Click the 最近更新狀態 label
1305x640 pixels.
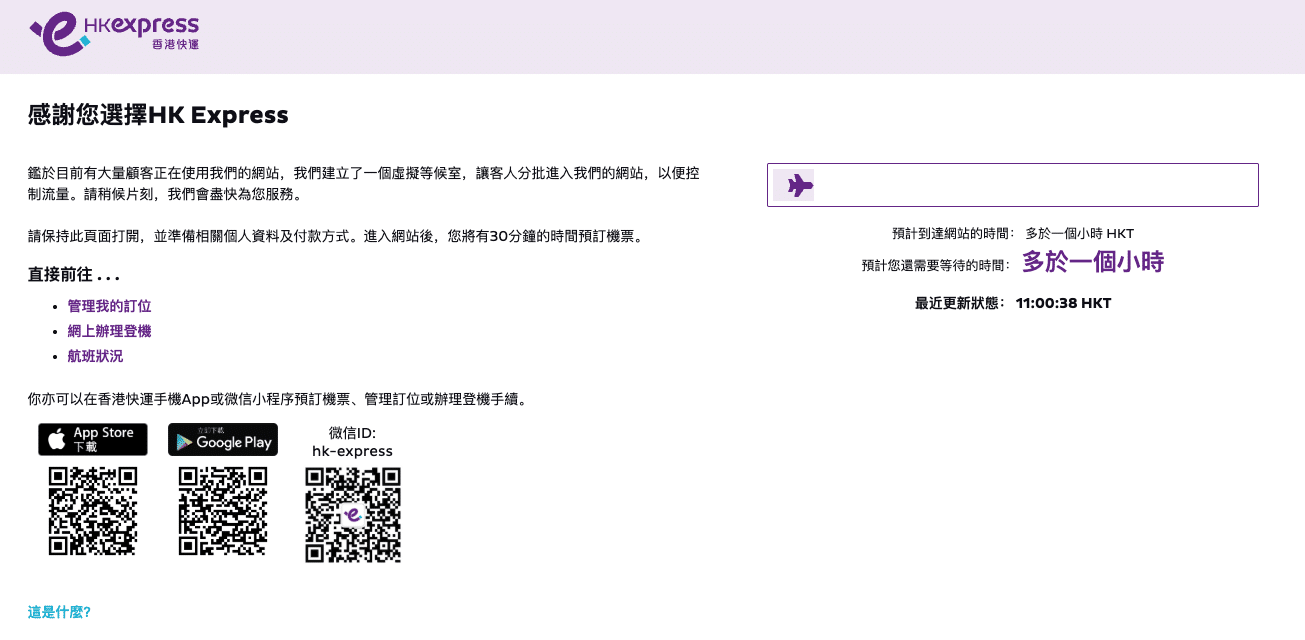click(x=960, y=303)
